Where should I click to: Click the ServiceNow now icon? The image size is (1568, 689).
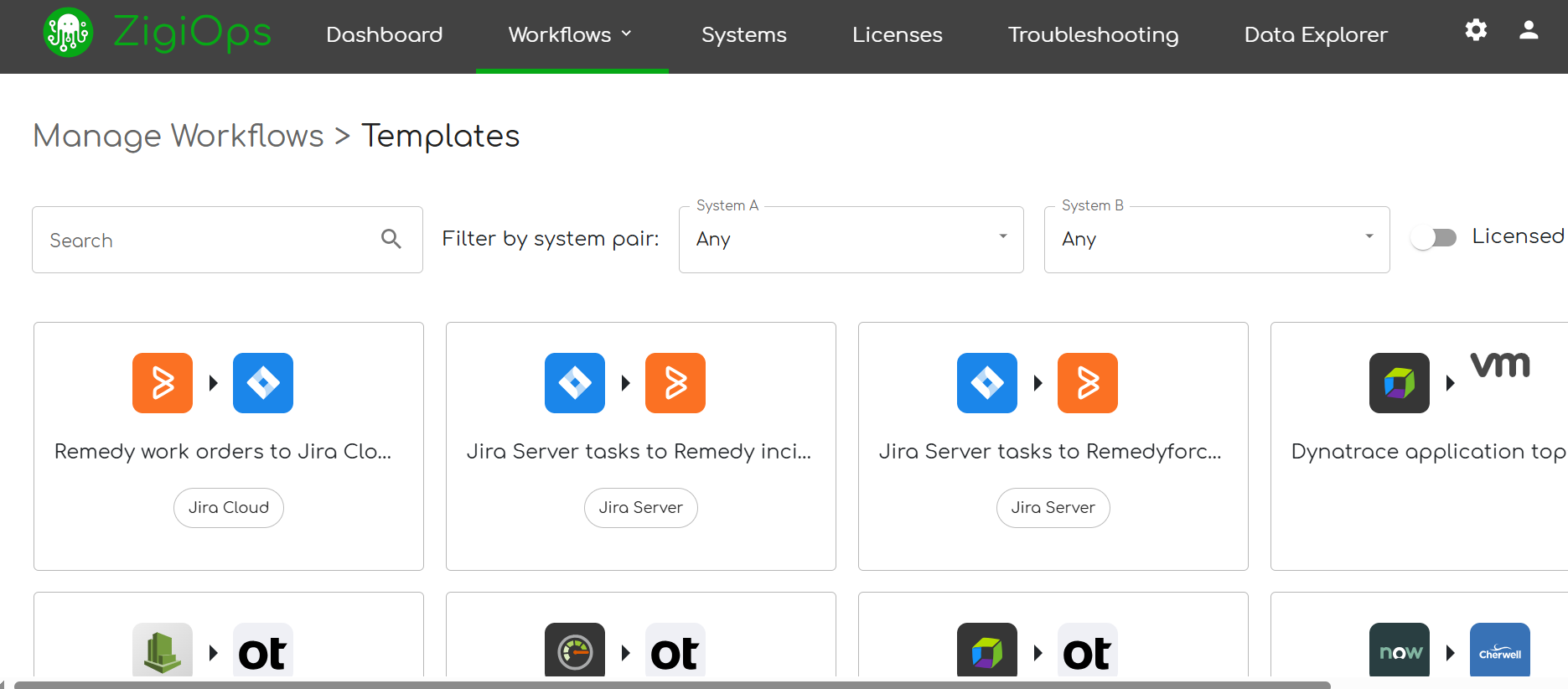[1400, 650]
